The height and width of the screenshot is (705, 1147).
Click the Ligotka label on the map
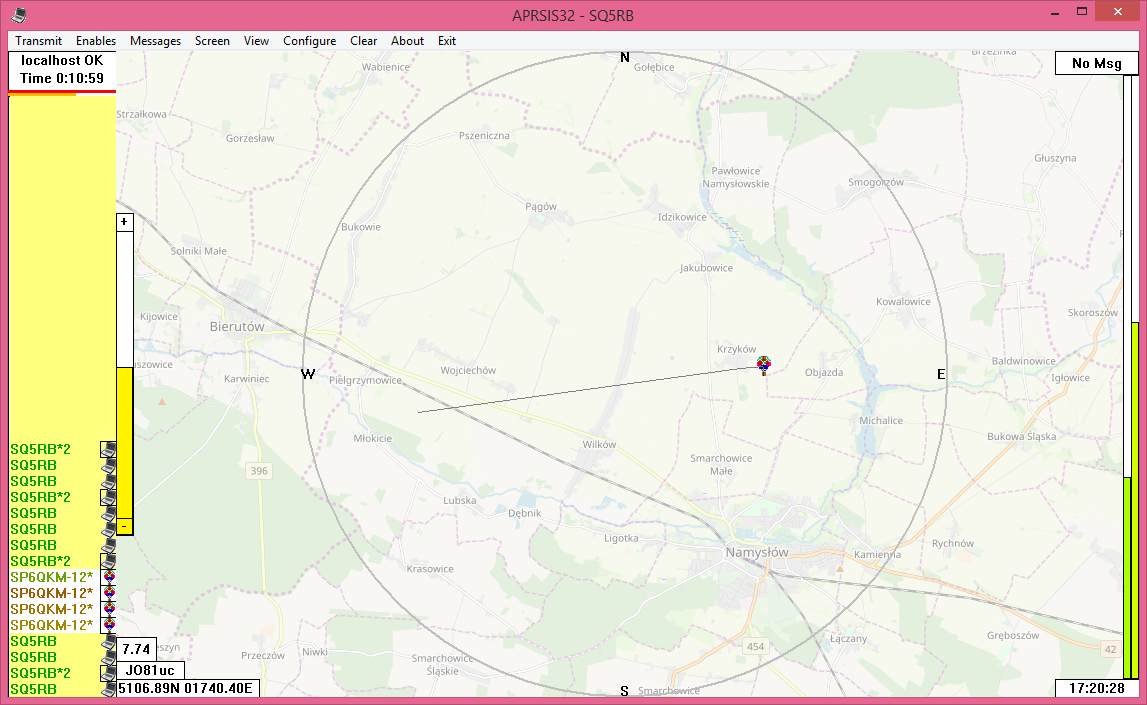(x=621, y=538)
